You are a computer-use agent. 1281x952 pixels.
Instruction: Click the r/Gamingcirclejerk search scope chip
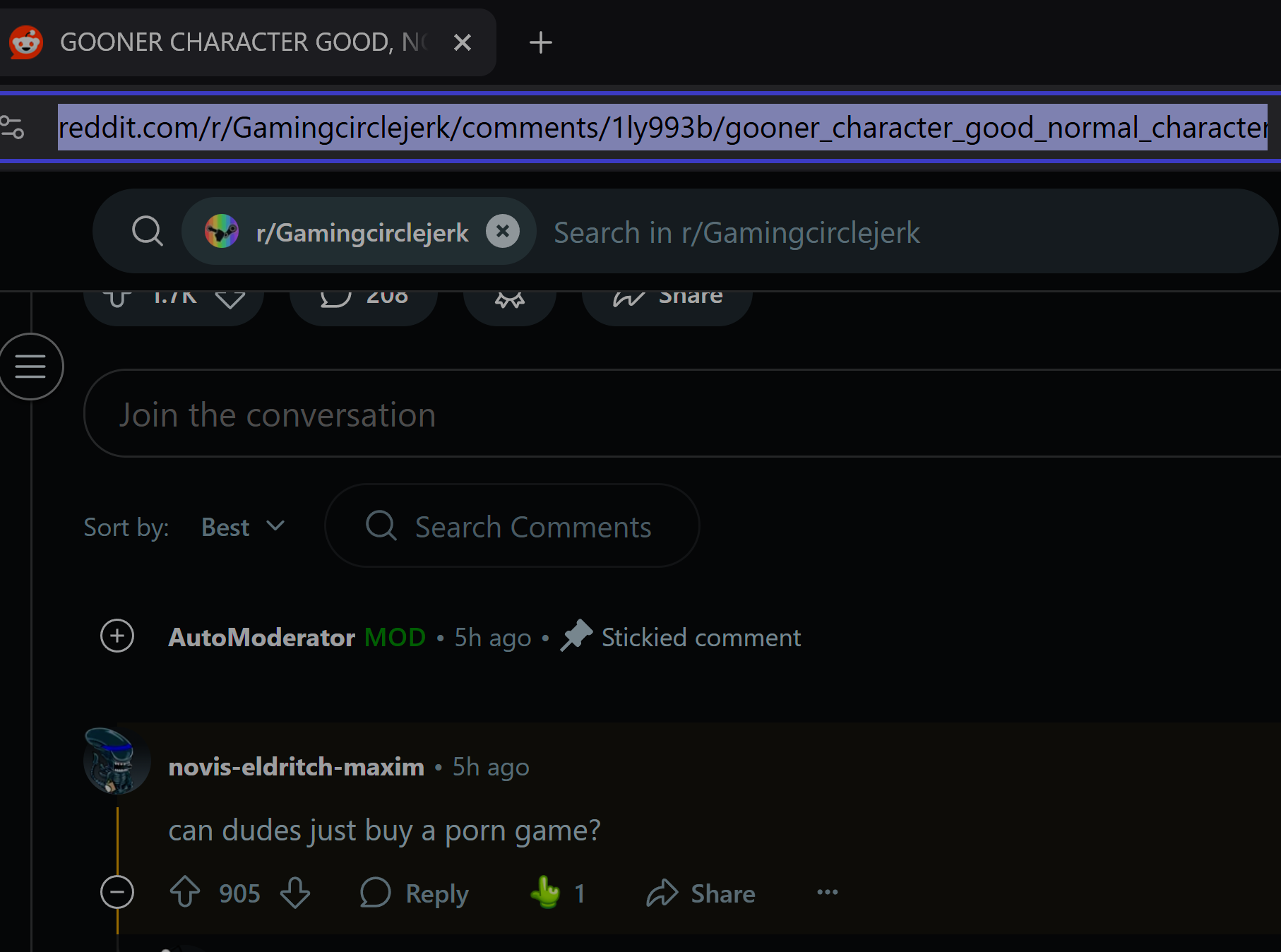coord(359,231)
